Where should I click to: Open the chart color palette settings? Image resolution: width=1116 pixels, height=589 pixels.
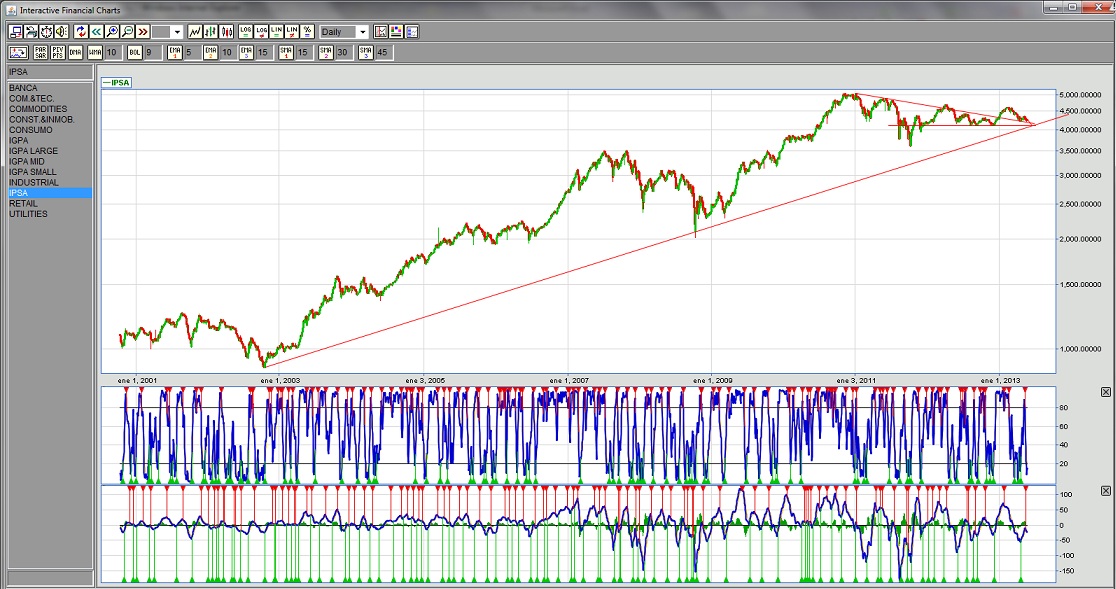tap(396, 32)
